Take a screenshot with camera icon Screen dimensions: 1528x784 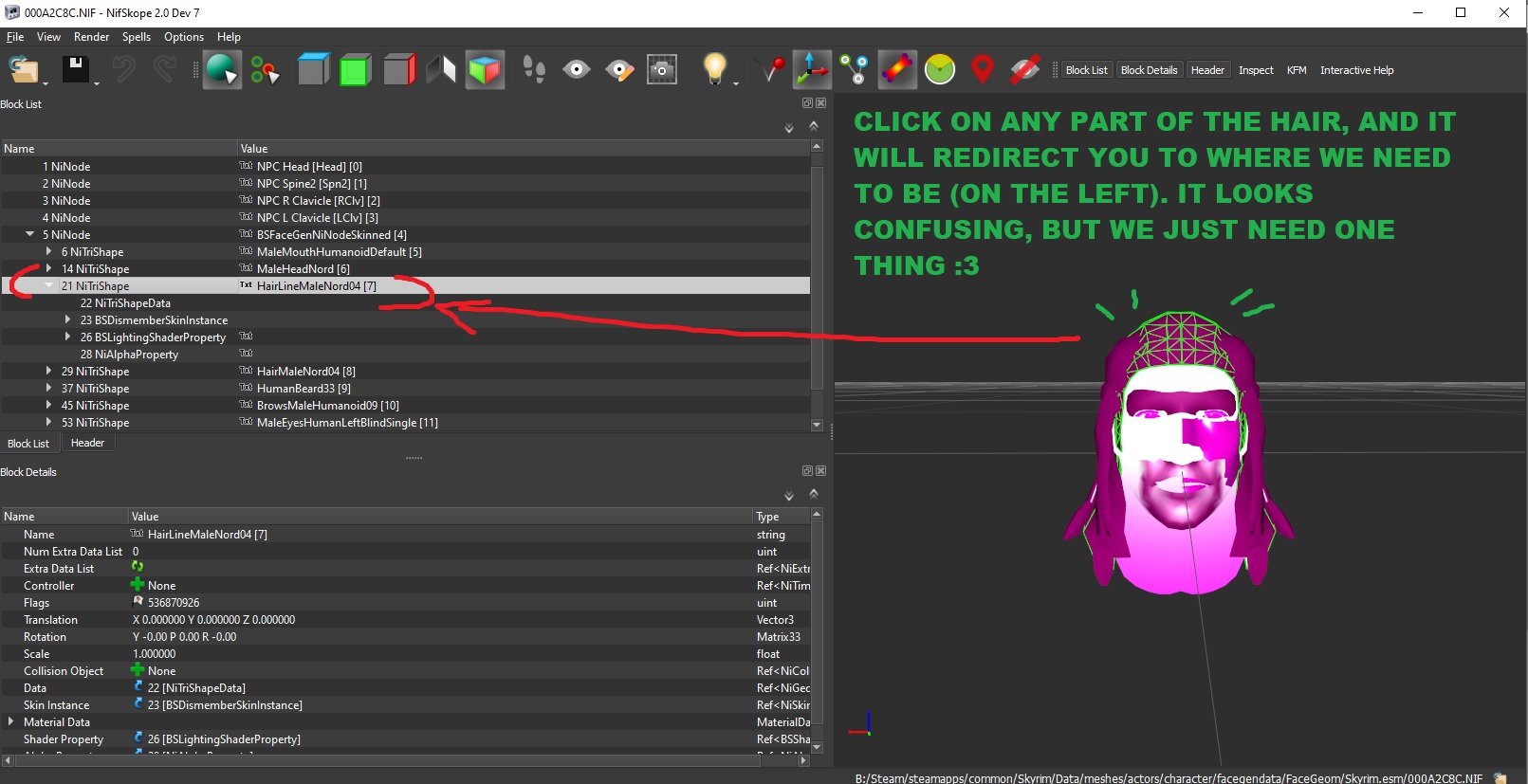662,70
